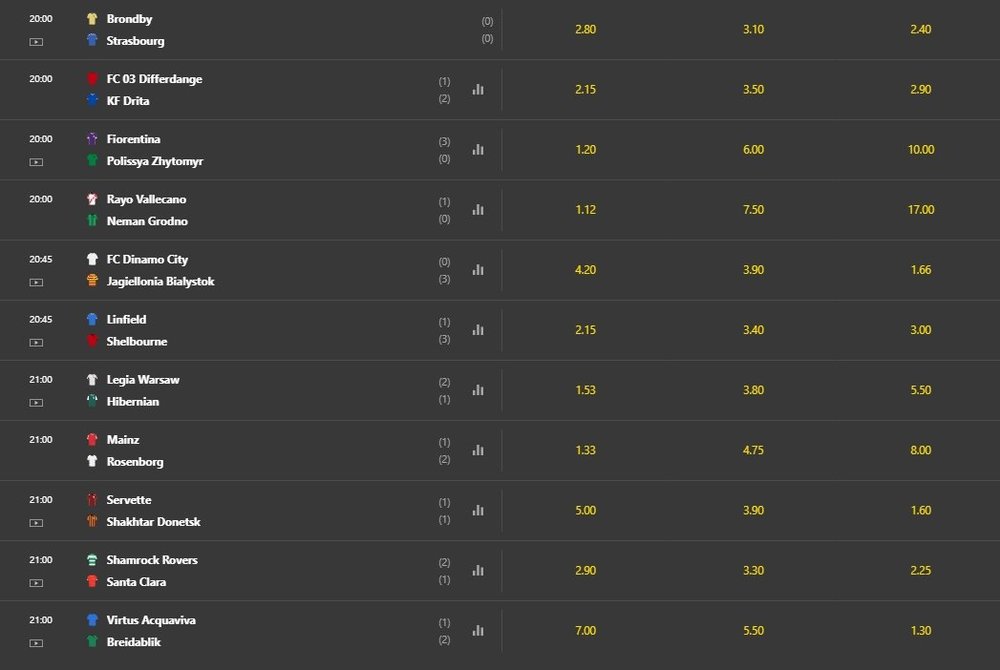Open the Mainz team link
The image size is (1000, 670).
123,440
